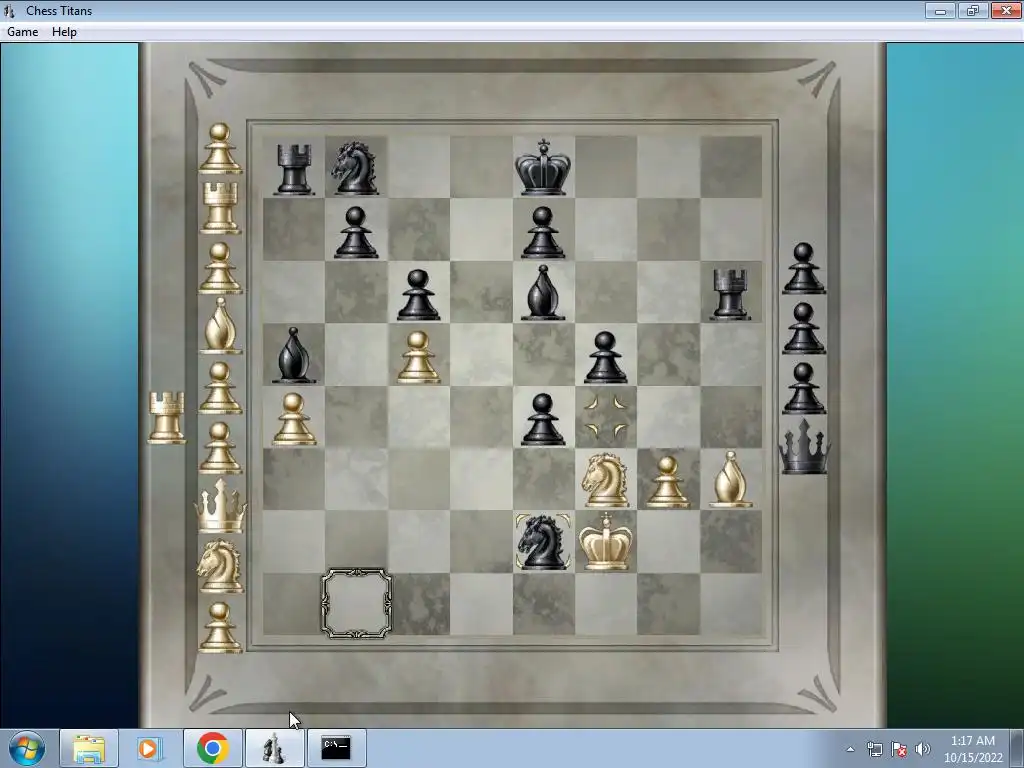Switch to Chess Titans taskbar button
This screenshot has width=1024, height=768.
[x=274, y=748]
